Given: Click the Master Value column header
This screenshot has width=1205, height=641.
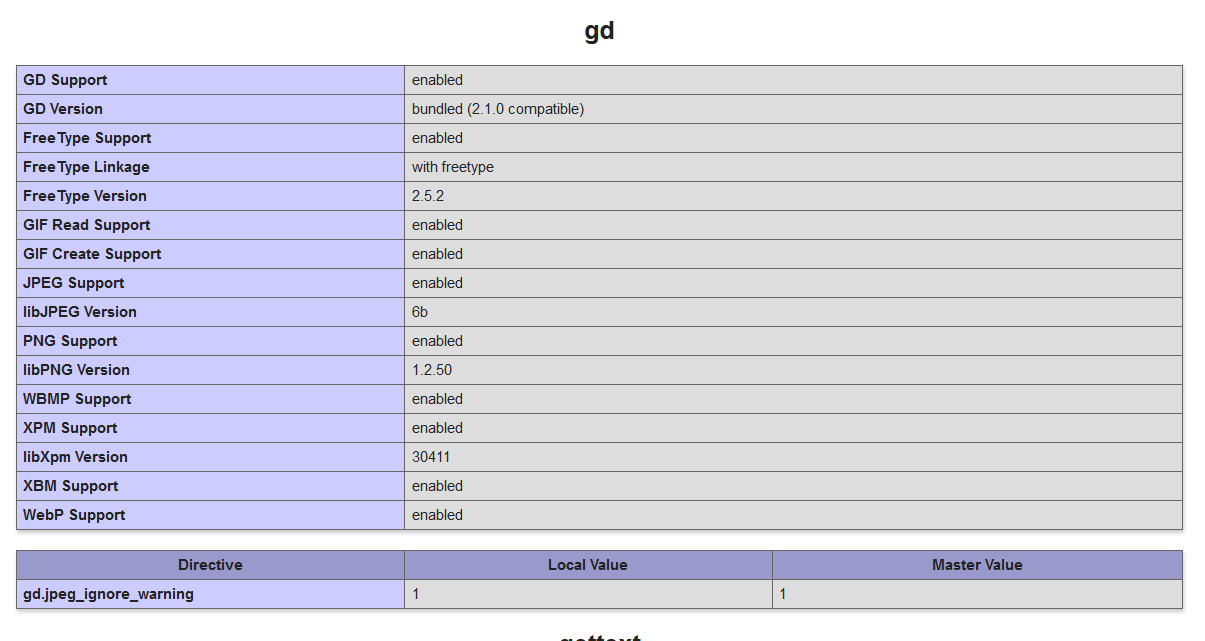Looking at the screenshot, I should pyautogui.click(x=975, y=565).
